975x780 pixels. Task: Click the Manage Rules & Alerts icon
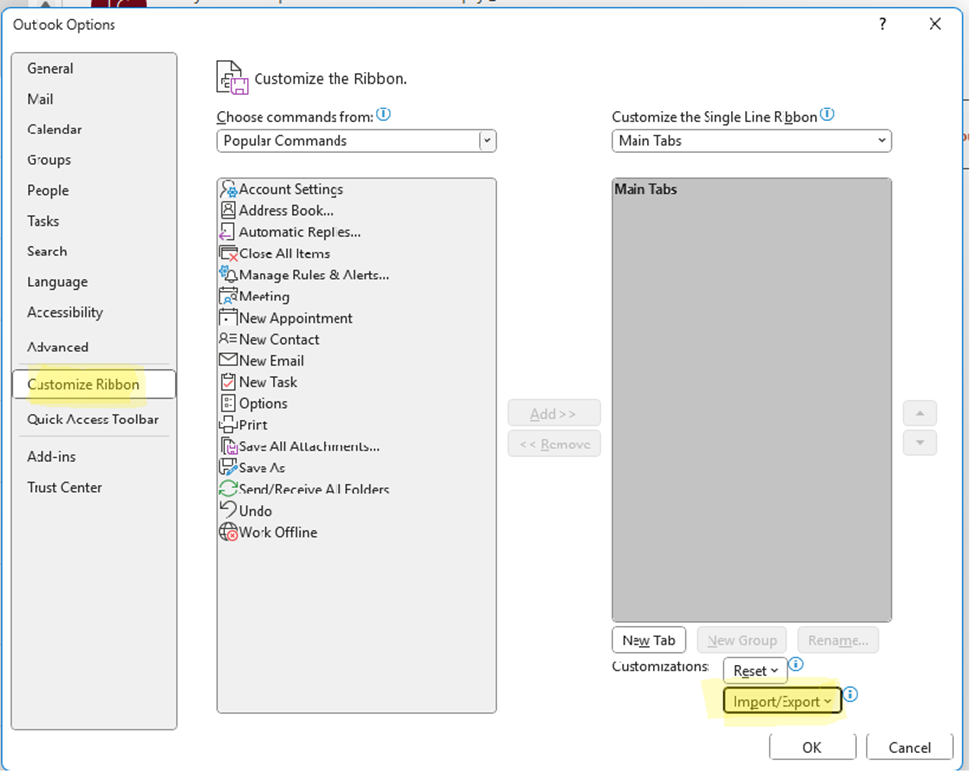pos(227,275)
